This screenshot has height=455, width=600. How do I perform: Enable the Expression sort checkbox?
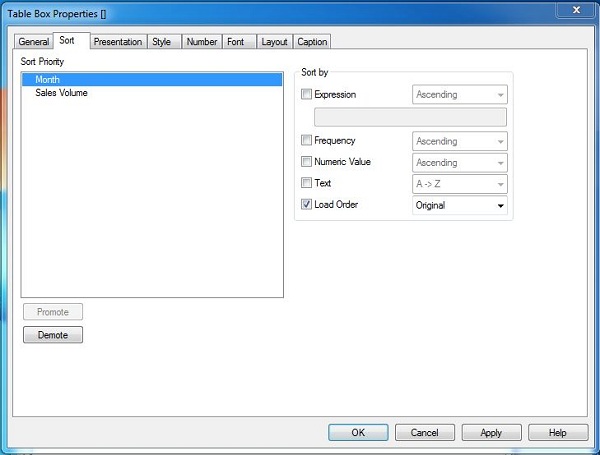tap(307, 95)
